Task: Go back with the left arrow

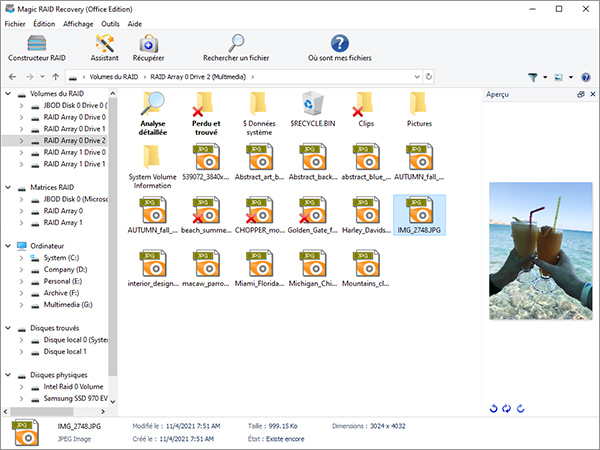Action: tap(12, 77)
